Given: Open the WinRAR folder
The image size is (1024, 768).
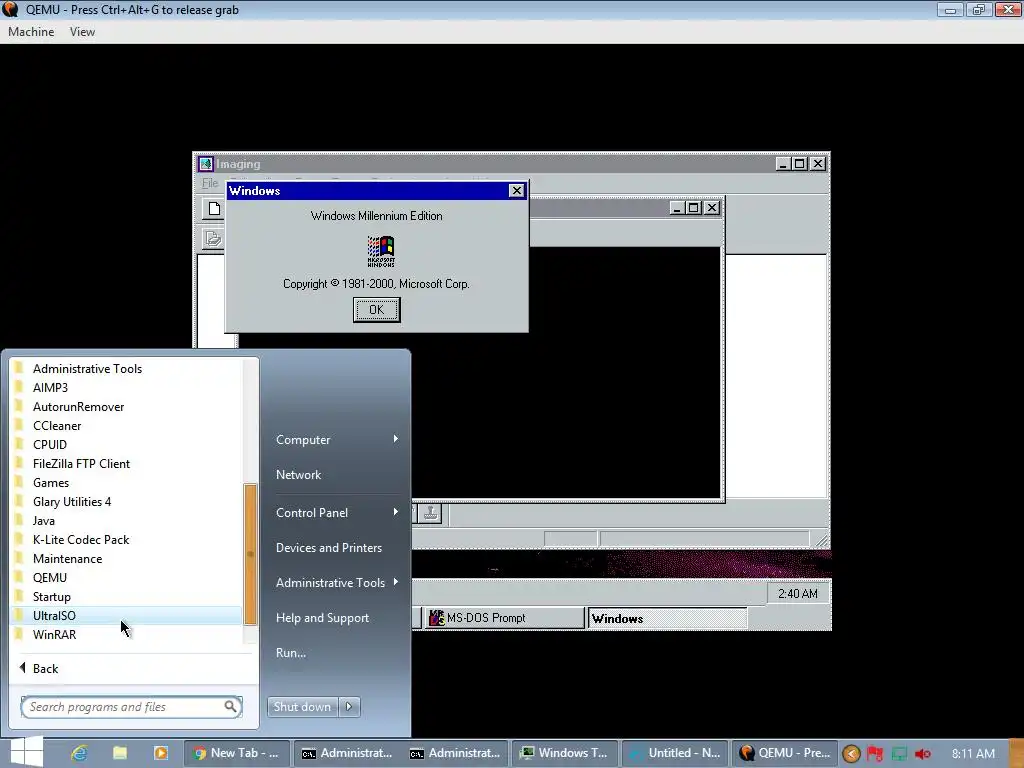Looking at the screenshot, I should point(127,634).
